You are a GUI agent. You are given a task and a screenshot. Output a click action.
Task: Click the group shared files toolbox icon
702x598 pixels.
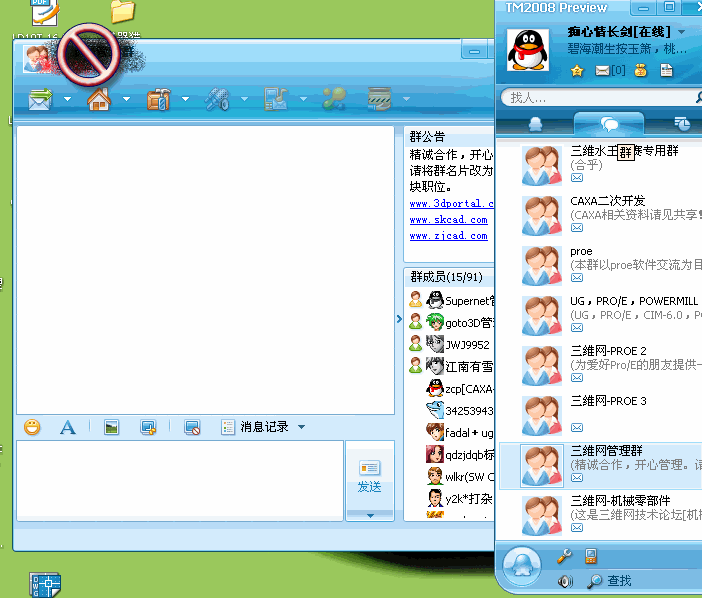158,99
